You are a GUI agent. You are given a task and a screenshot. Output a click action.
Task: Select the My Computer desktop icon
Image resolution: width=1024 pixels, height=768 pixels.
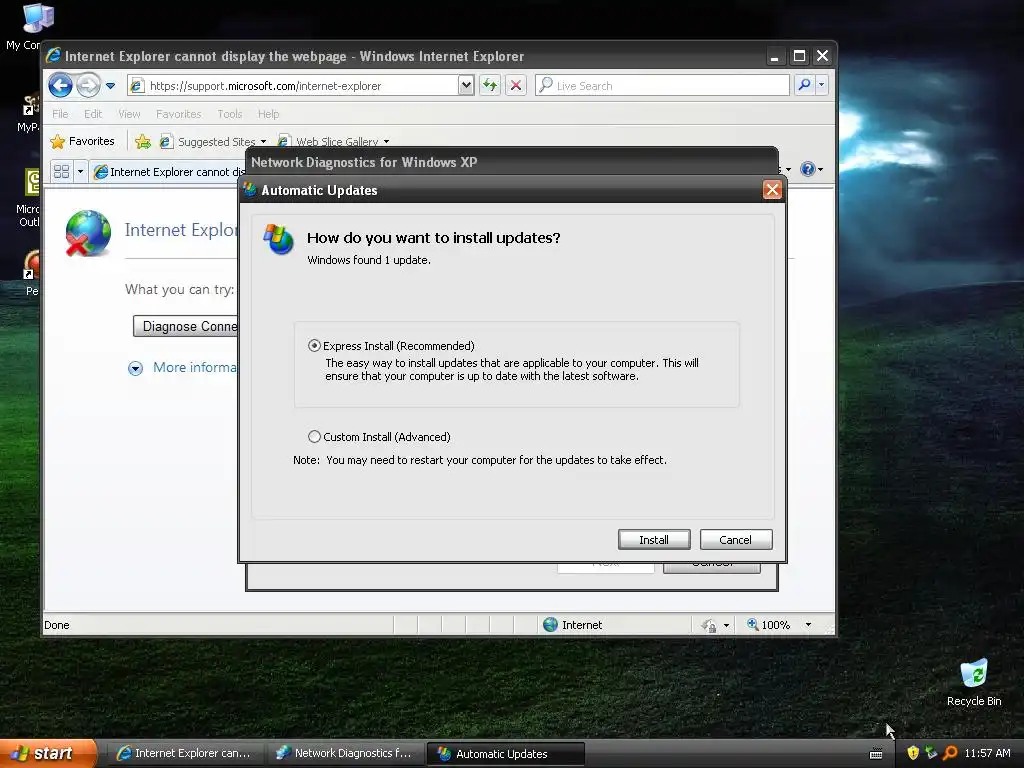(x=25, y=26)
